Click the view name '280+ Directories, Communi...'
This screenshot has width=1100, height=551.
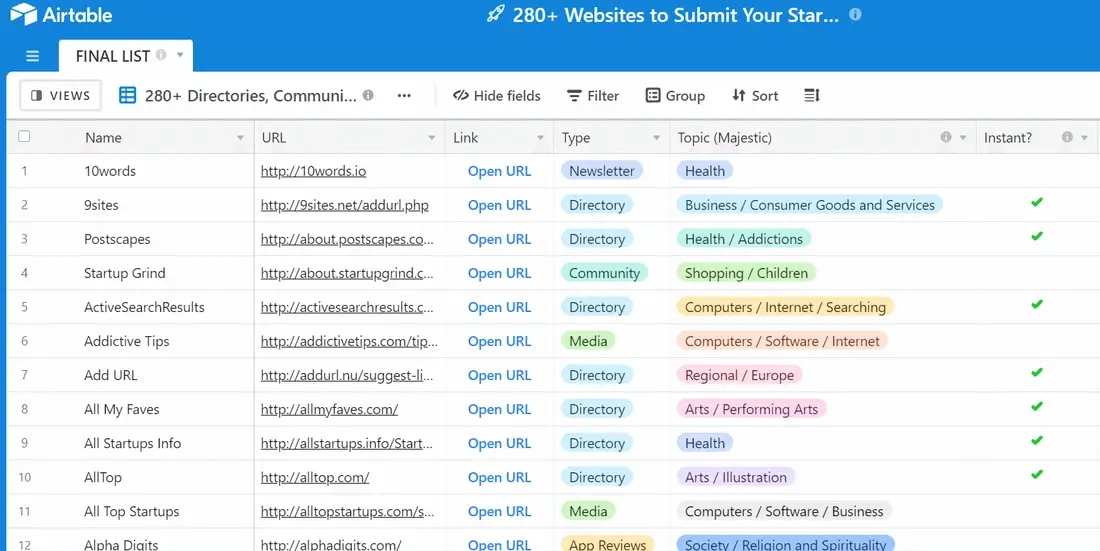250,95
